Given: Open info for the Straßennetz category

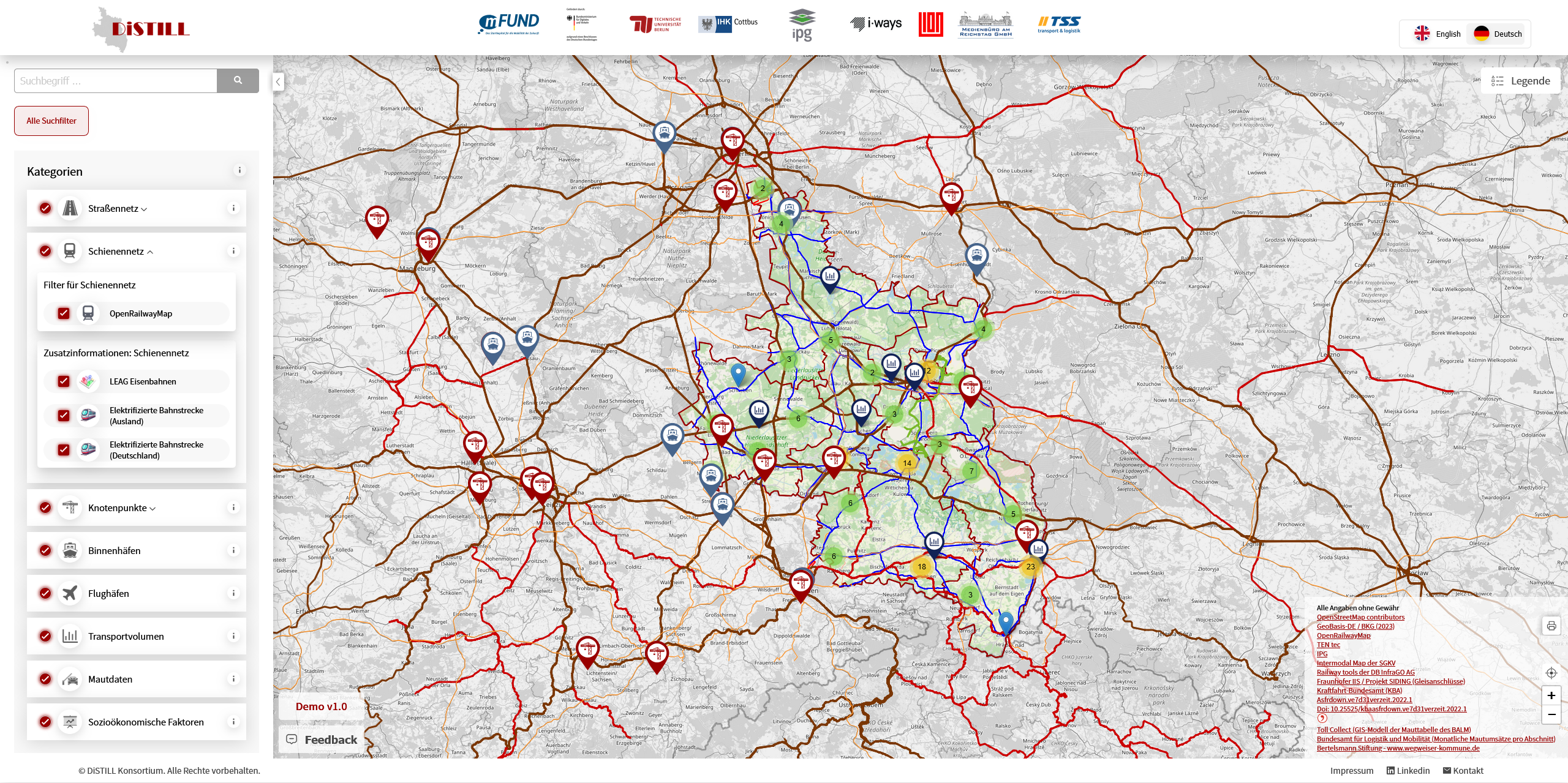Looking at the screenshot, I should [233, 208].
